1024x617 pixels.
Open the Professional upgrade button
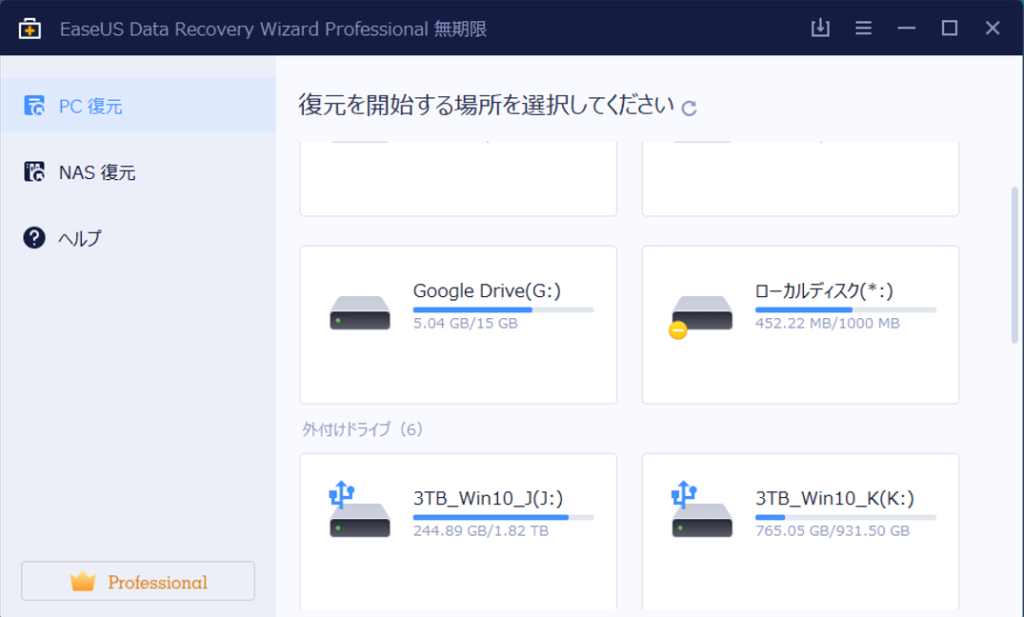click(x=137, y=581)
